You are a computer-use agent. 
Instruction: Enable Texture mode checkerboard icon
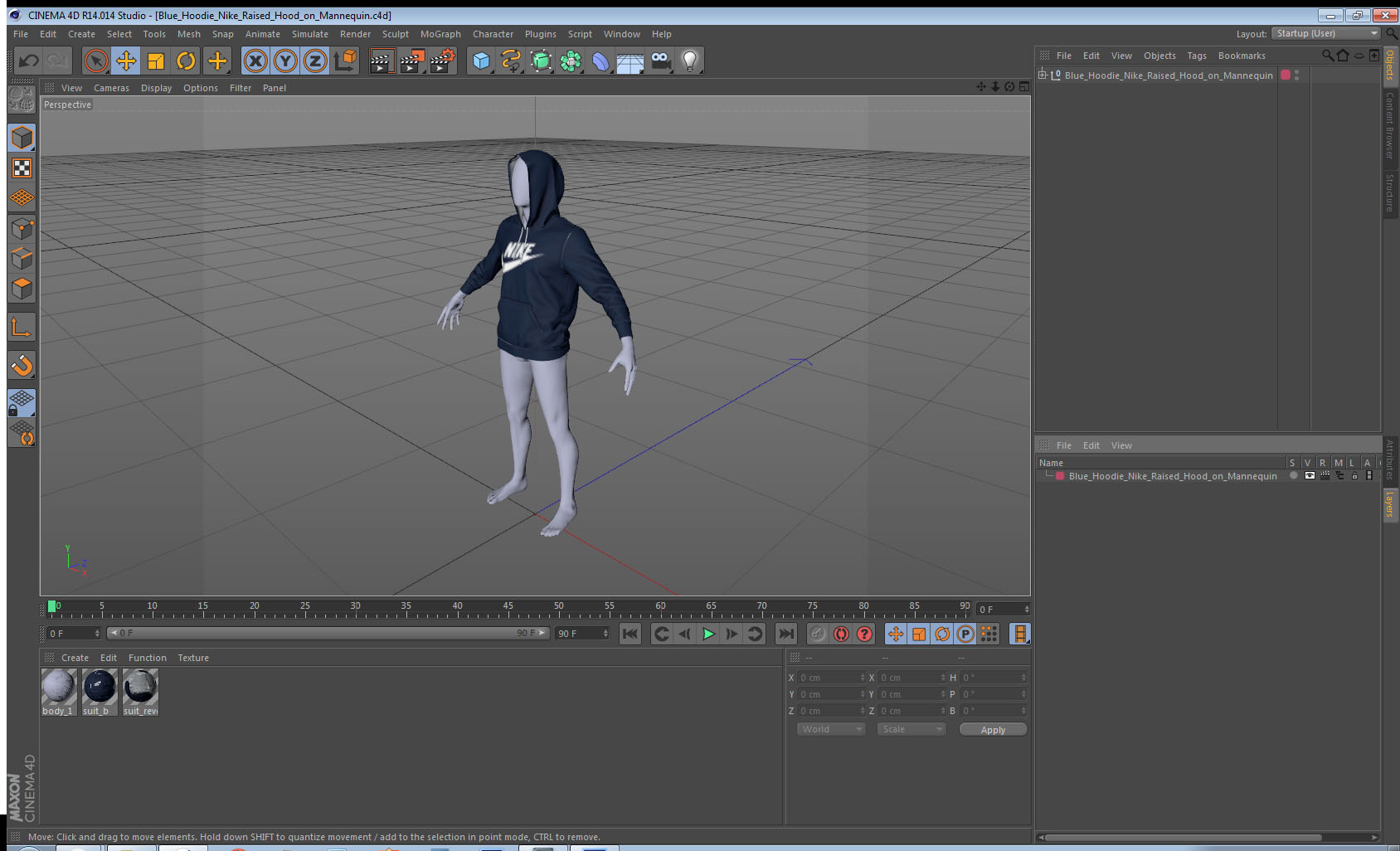[22, 168]
